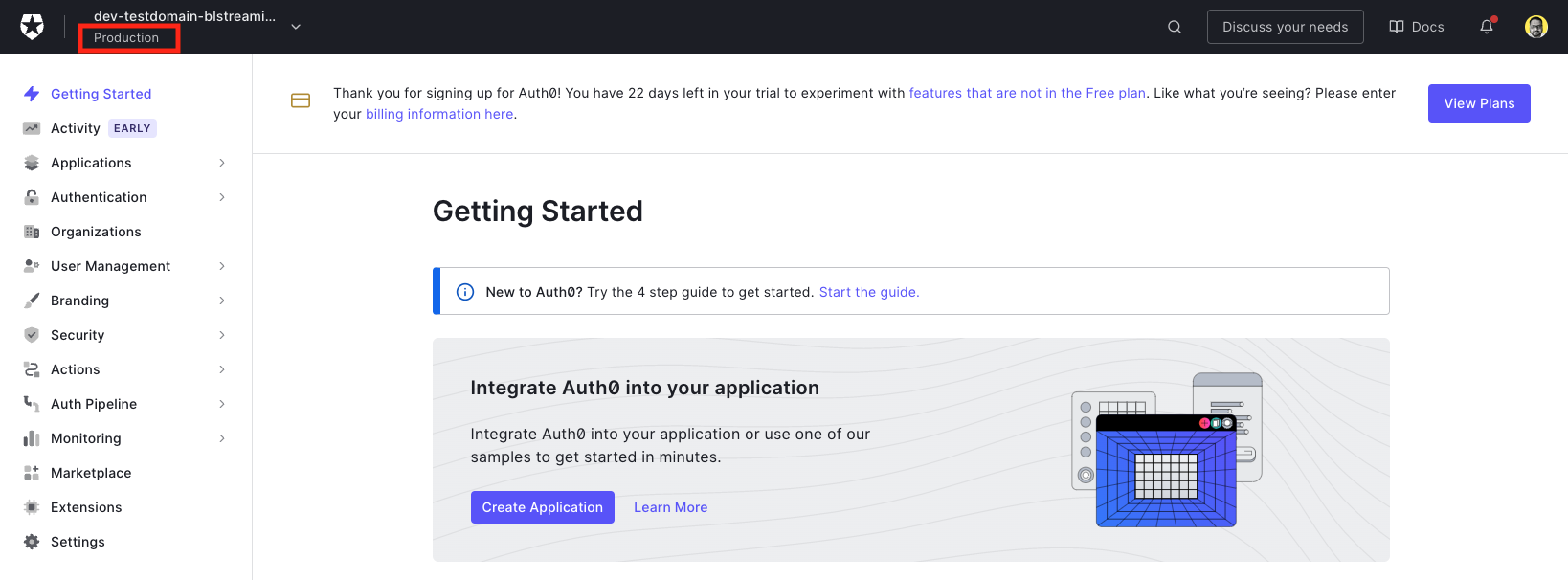Click the Auth Pipeline icon
Screen dimensions: 1568x580
point(32,404)
